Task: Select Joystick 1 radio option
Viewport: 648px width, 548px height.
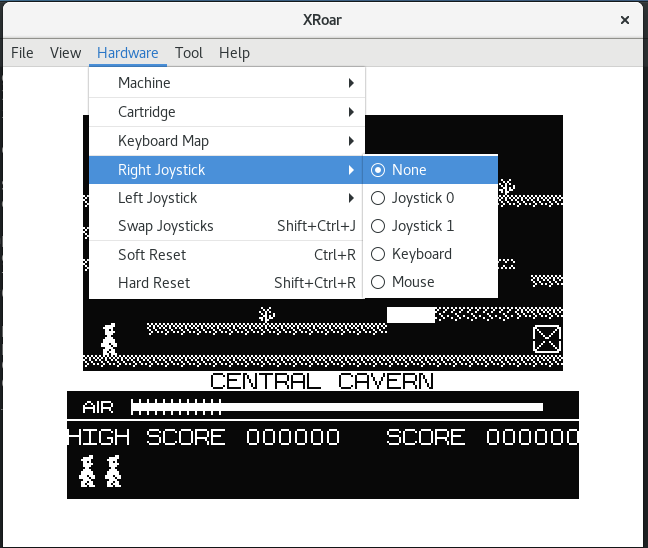Action: pyautogui.click(x=430, y=226)
